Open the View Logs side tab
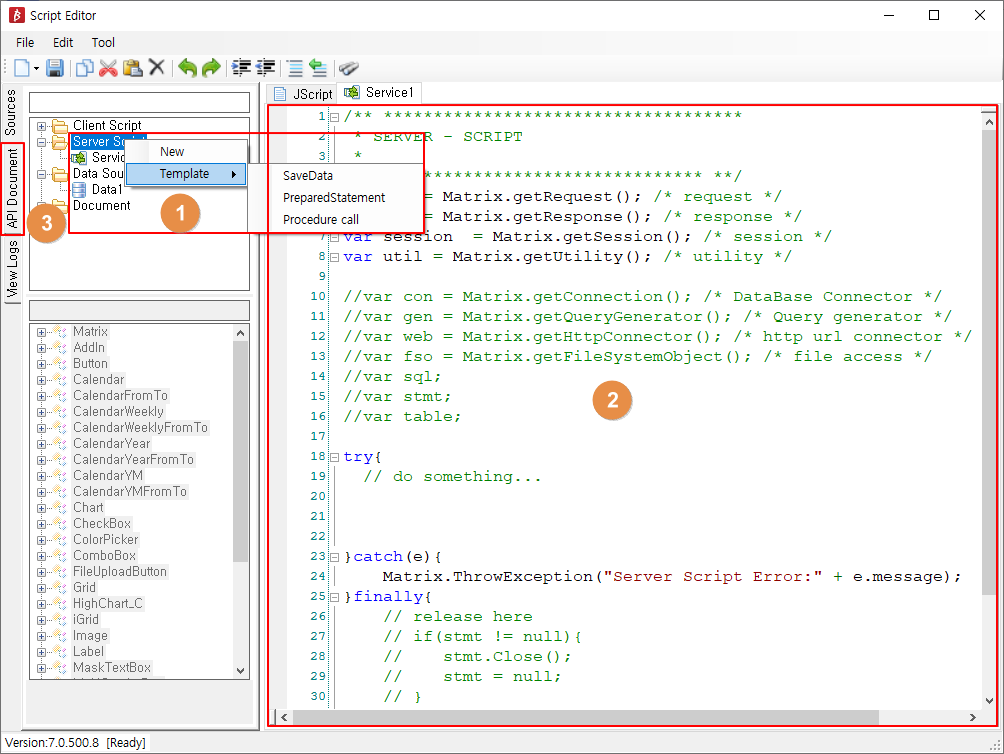This screenshot has width=1004, height=754. [x=12, y=269]
